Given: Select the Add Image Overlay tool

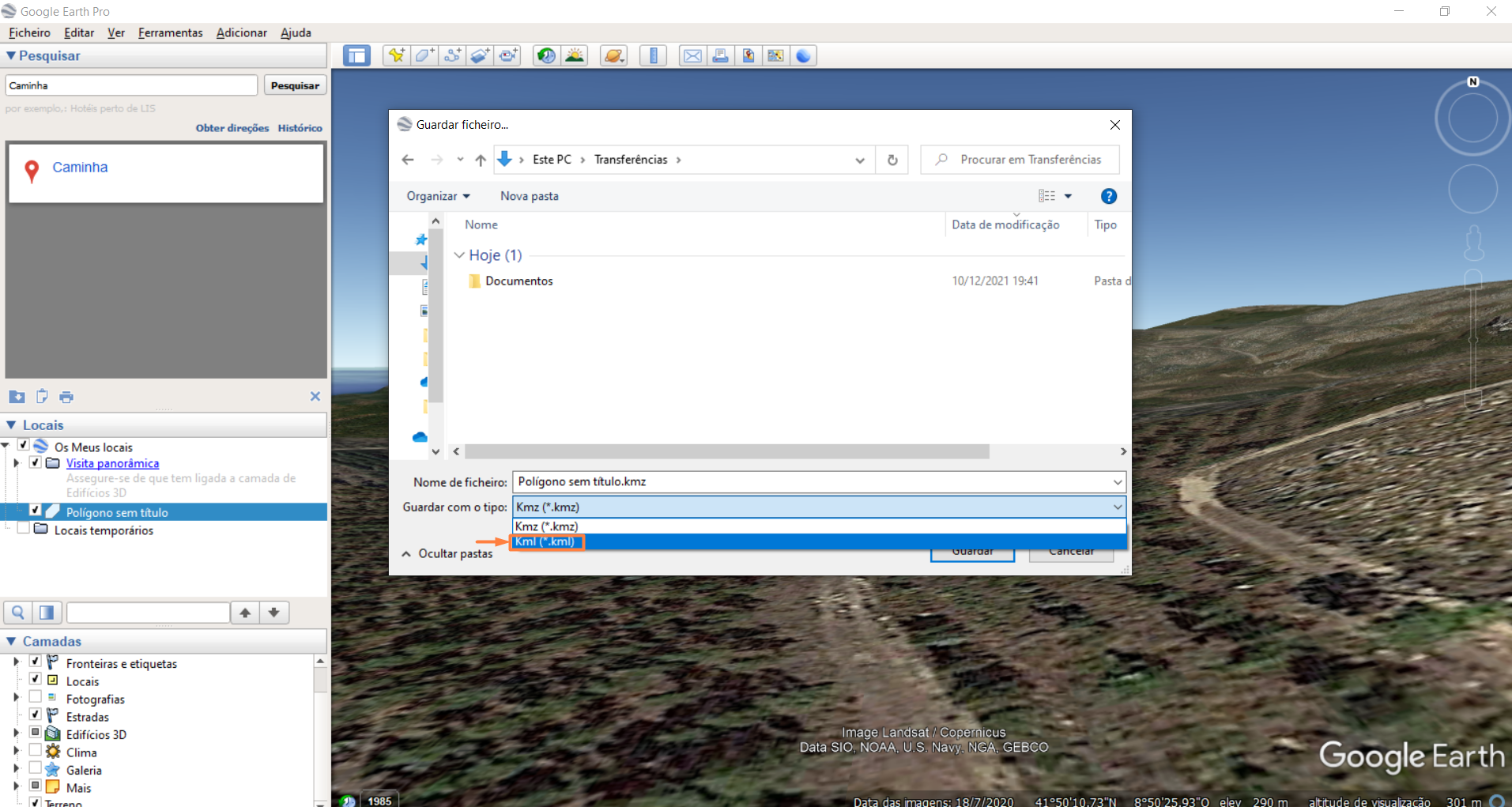Looking at the screenshot, I should [480, 56].
